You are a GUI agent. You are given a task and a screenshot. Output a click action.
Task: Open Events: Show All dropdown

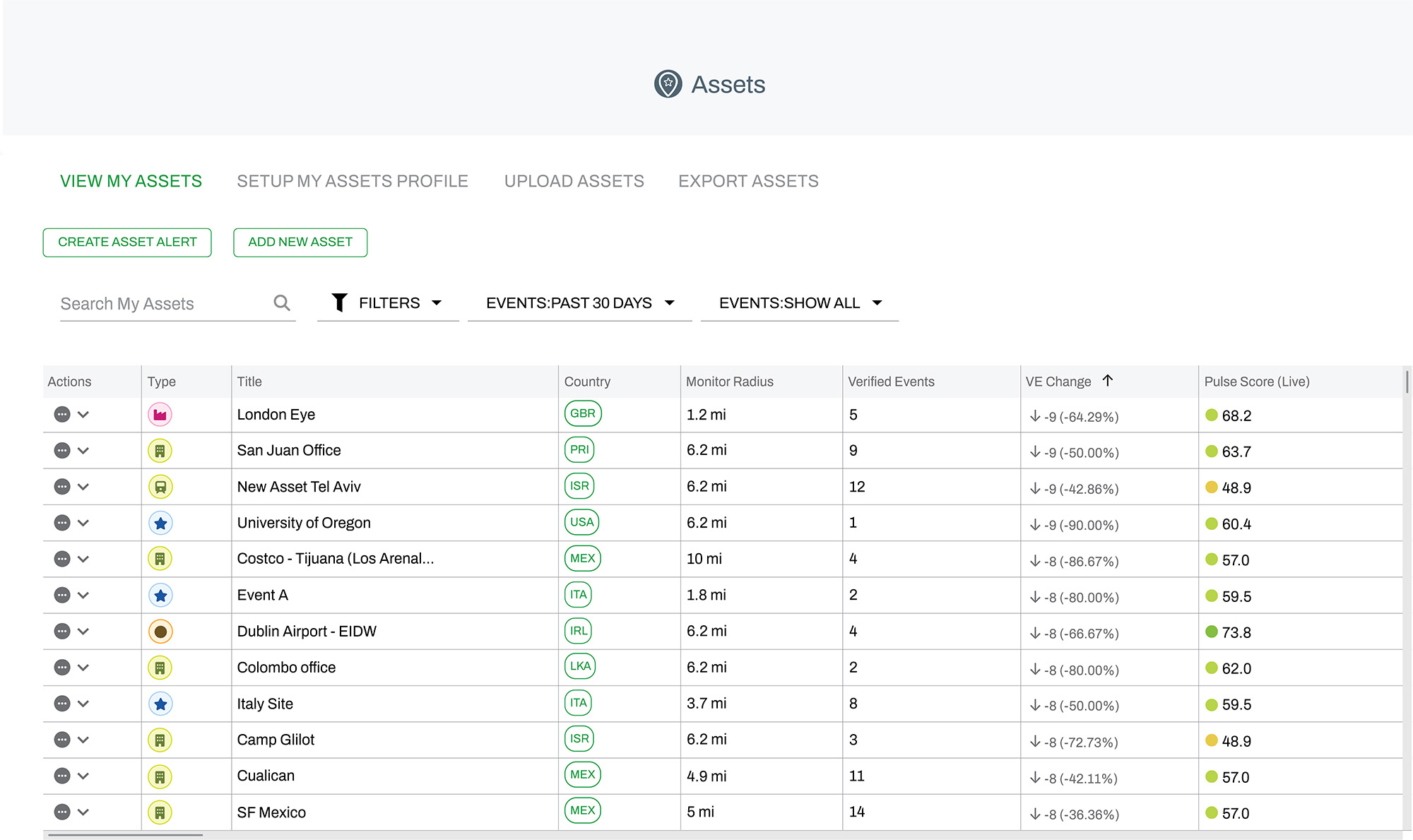point(799,303)
